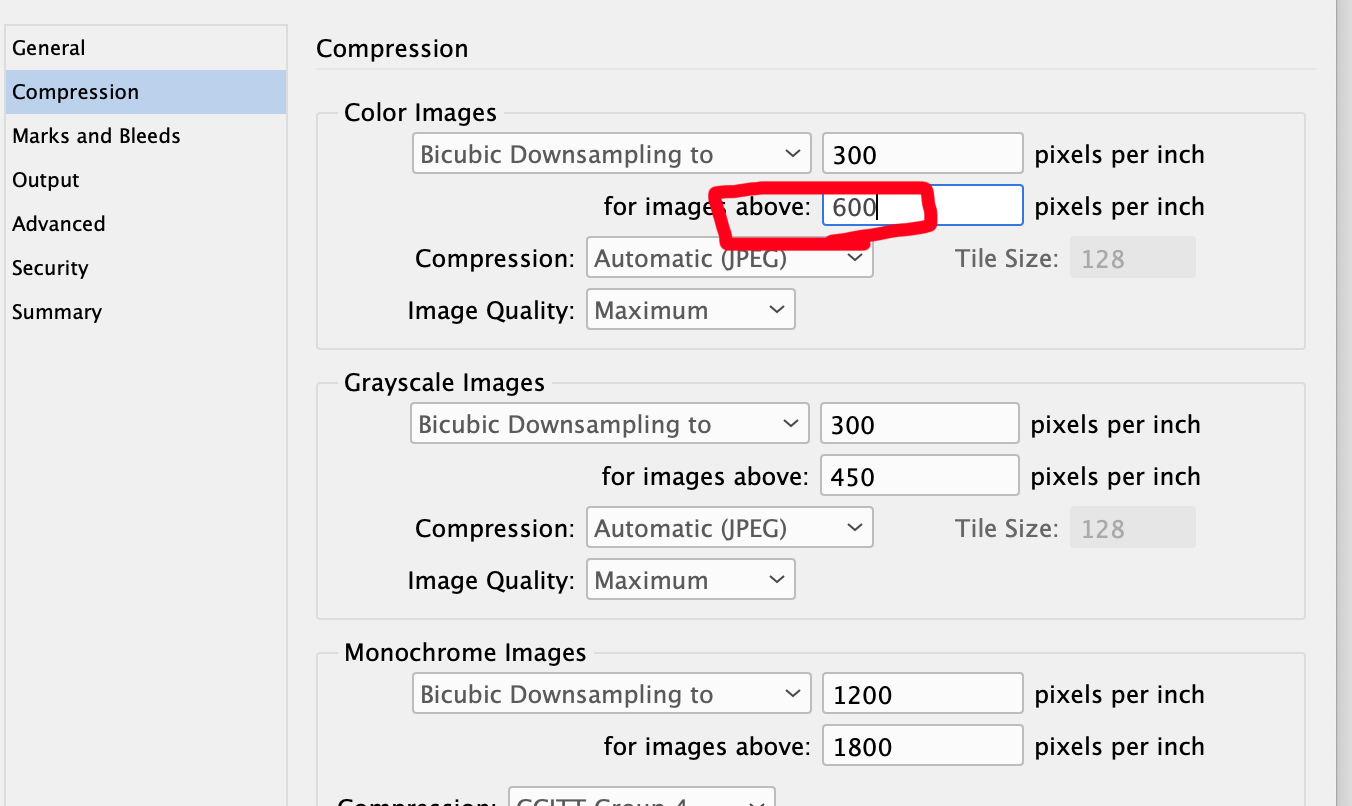Open the CCITT Group 4 compression dropdown
Viewport: 1352px width, 806px height.
tap(641, 800)
